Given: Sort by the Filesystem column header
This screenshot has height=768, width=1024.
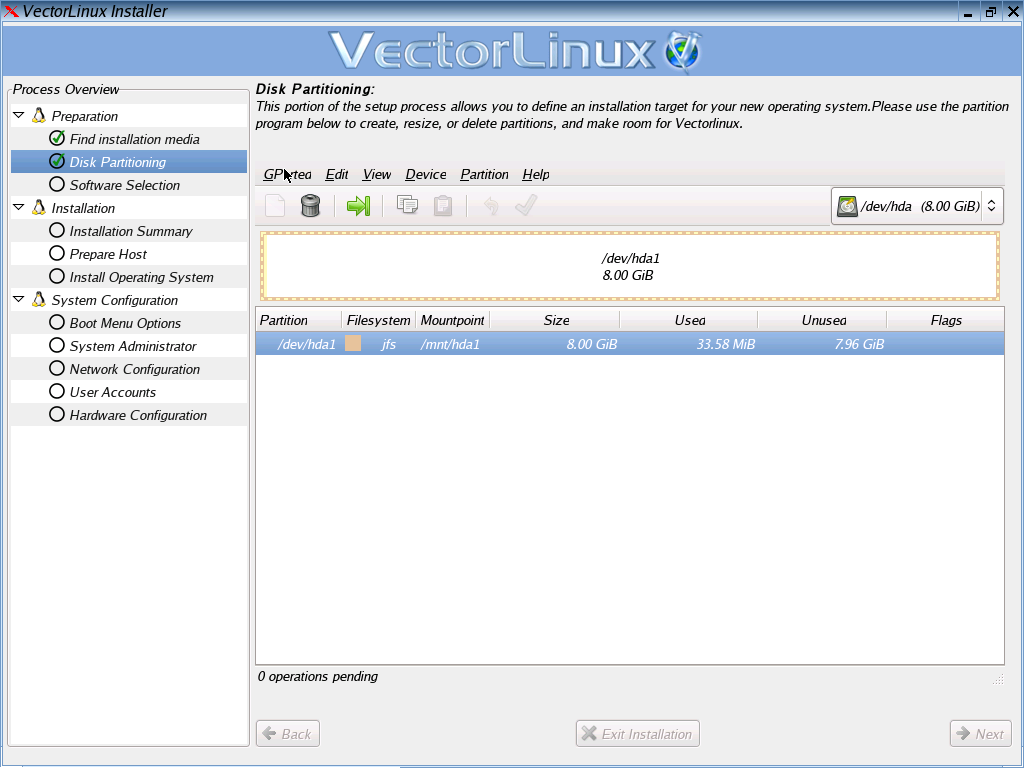Looking at the screenshot, I should pyautogui.click(x=379, y=320).
